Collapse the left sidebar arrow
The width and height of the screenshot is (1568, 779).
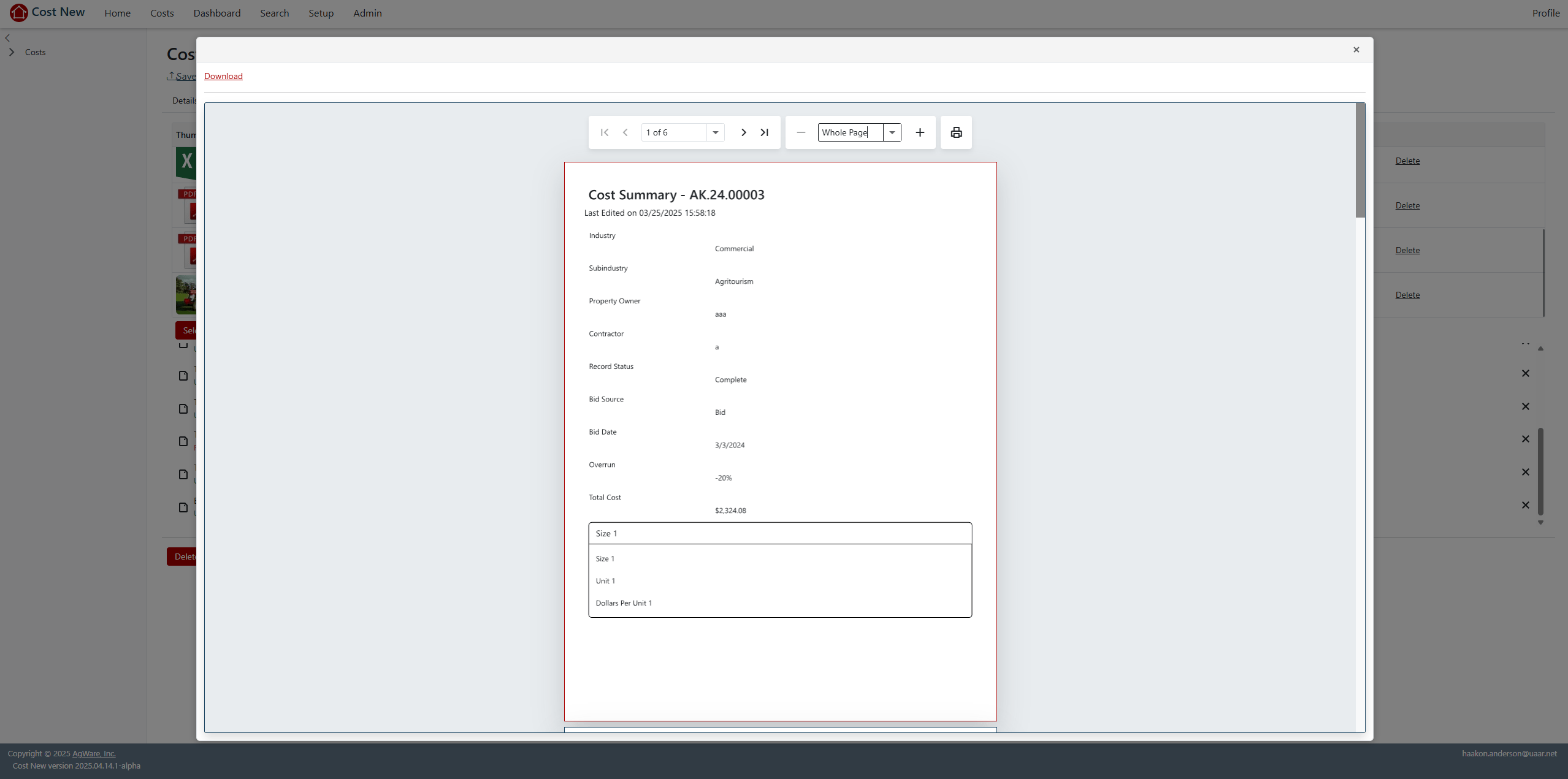7,38
